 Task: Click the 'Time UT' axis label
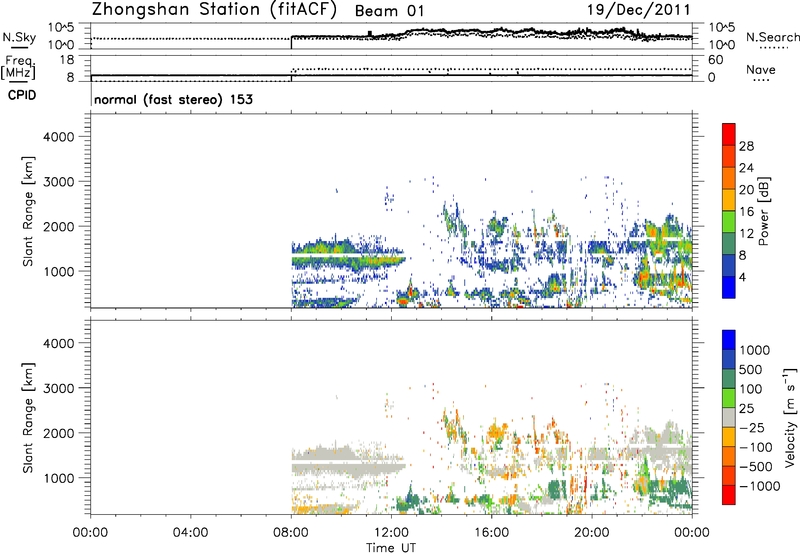click(x=391, y=548)
